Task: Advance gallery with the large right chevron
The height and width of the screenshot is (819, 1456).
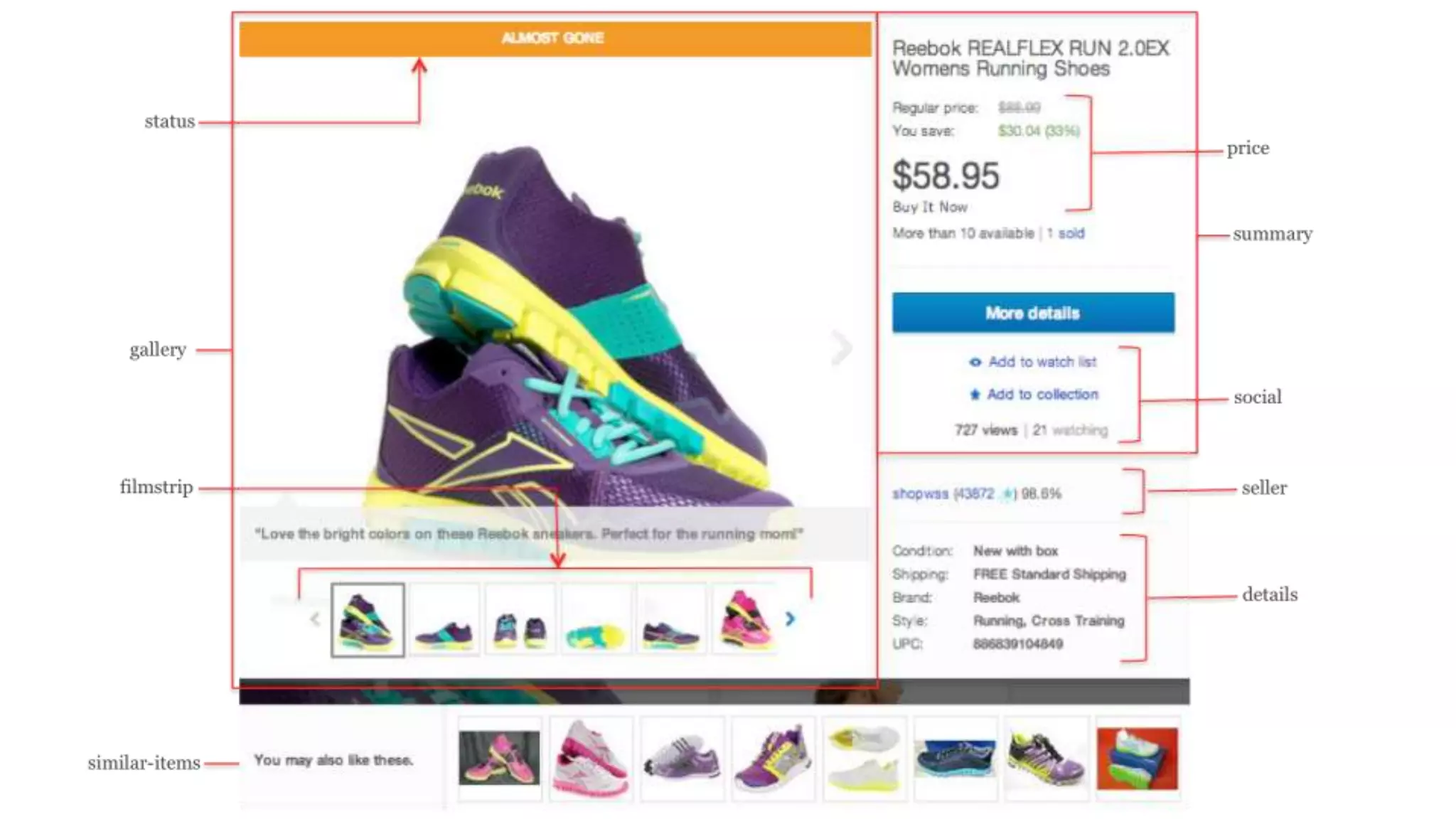Action: click(x=842, y=348)
